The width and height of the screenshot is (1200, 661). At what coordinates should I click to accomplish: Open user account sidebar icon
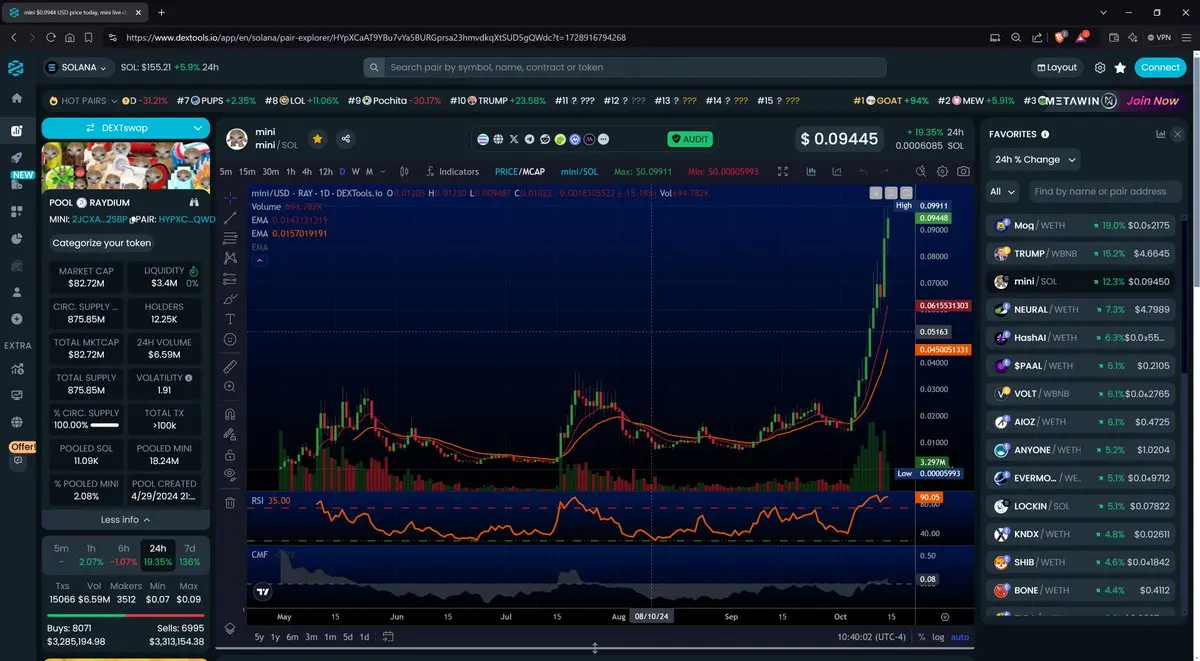point(17,292)
